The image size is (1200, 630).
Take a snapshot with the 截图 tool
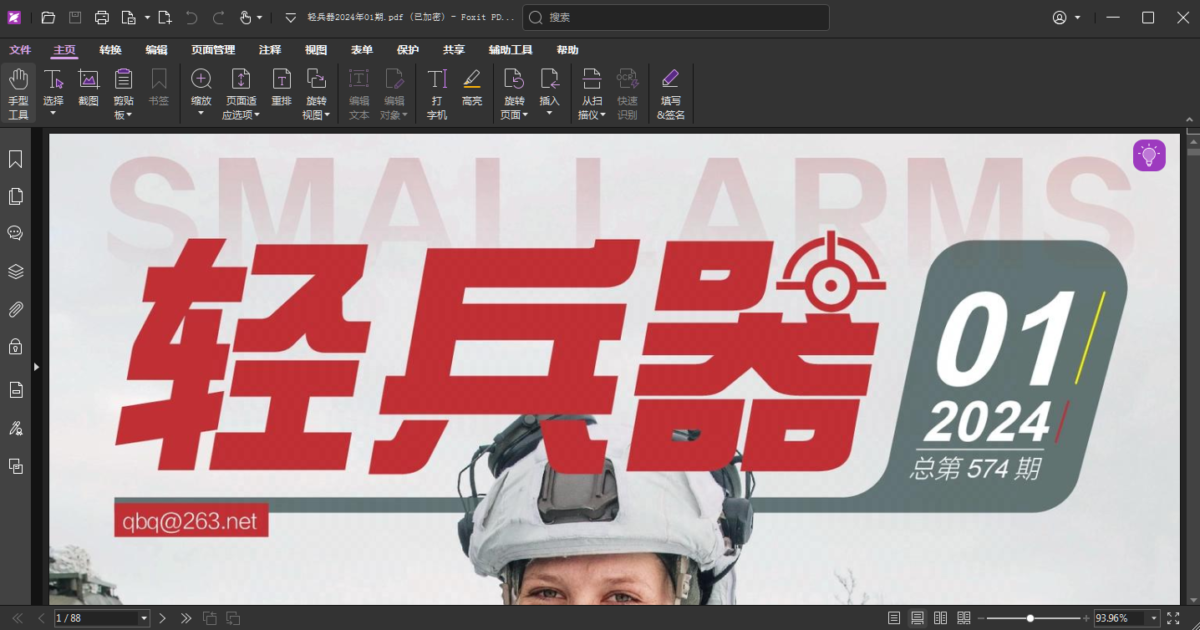tap(88, 88)
